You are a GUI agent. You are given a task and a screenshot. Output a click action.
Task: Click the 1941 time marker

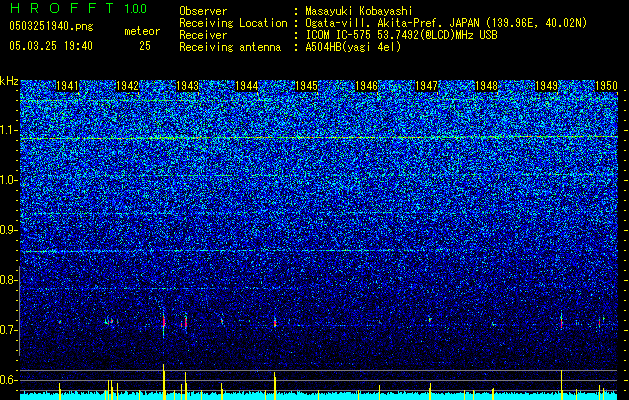click(x=67, y=86)
